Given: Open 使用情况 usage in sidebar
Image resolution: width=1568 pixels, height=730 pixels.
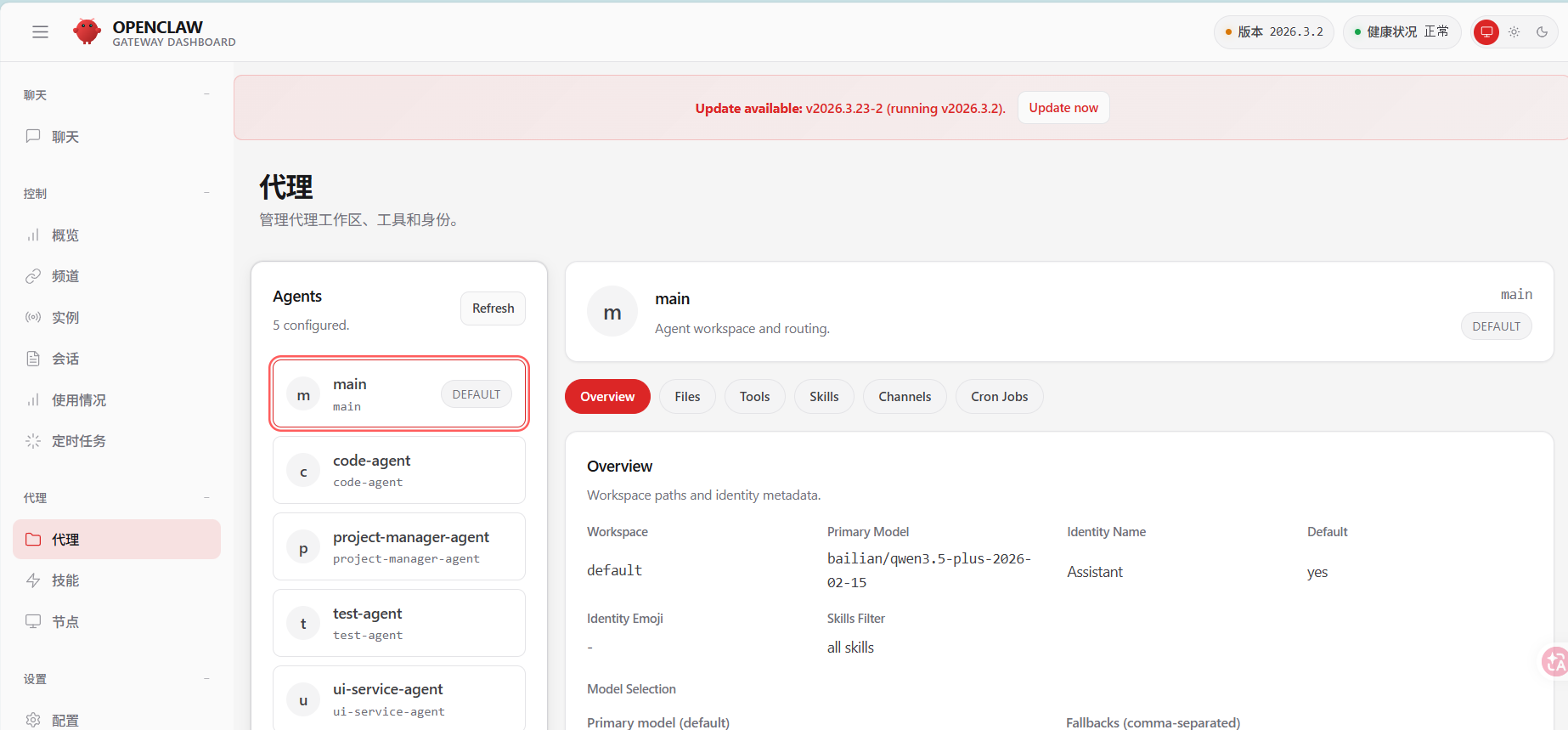Looking at the screenshot, I should pos(116,399).
